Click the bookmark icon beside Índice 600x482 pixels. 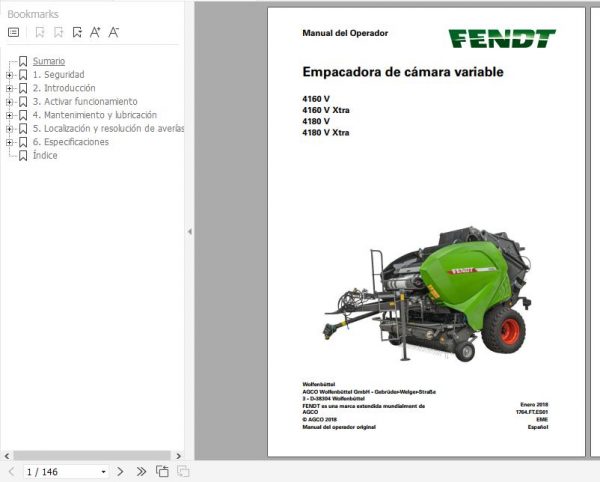[23, 155]
